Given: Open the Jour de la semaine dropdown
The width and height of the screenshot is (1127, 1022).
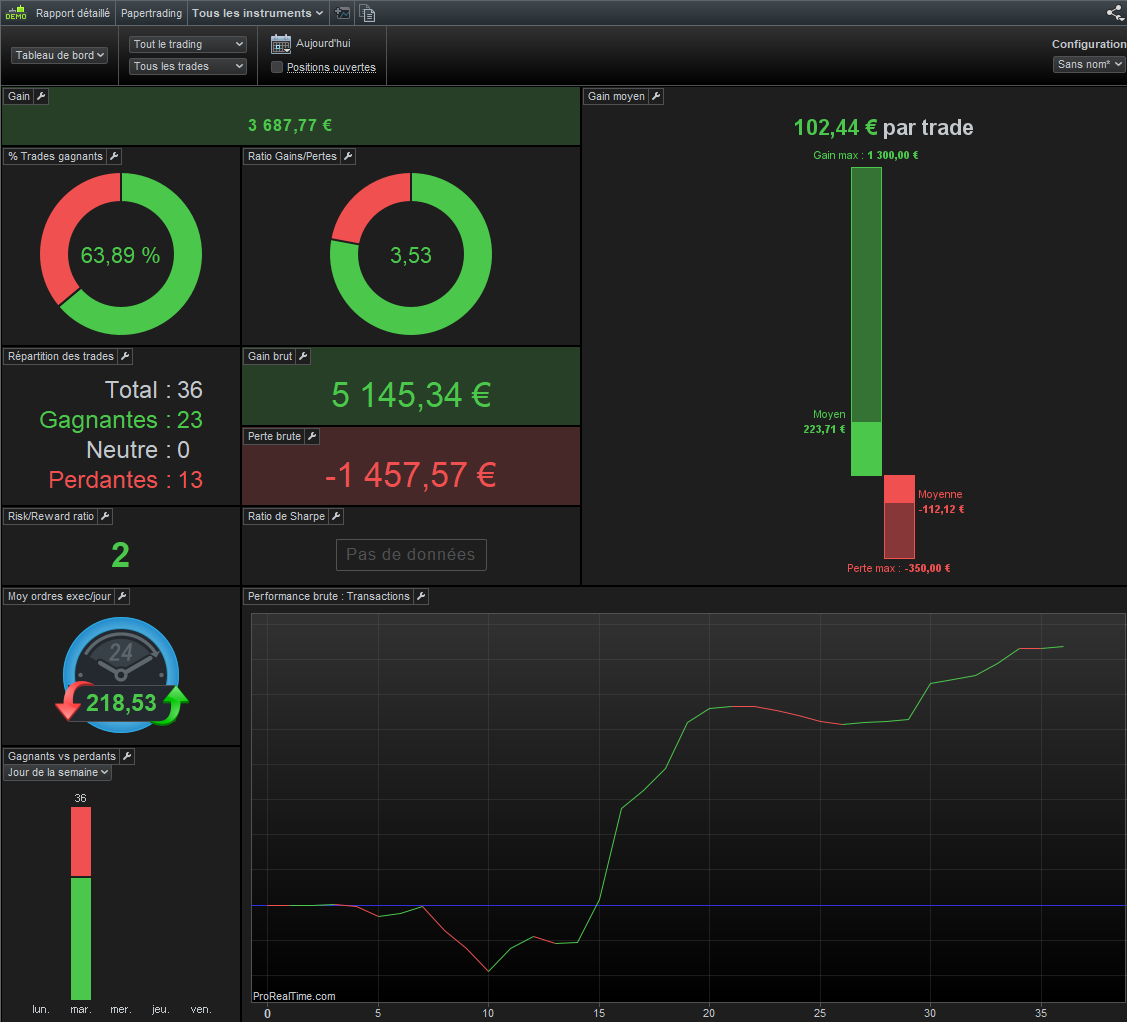Looking at the screenshot, I should pyautogui.click(x=58, y=773).
